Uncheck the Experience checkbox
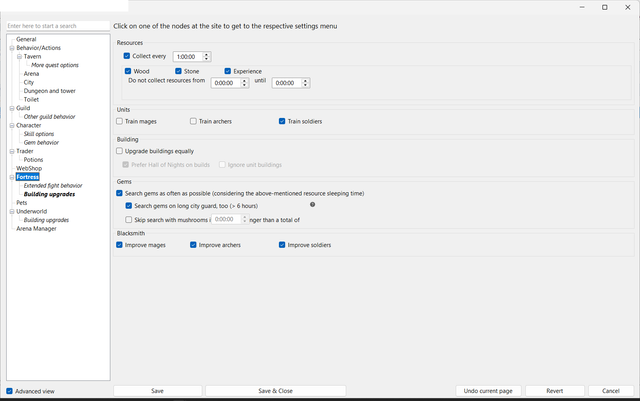 (228, 71)
